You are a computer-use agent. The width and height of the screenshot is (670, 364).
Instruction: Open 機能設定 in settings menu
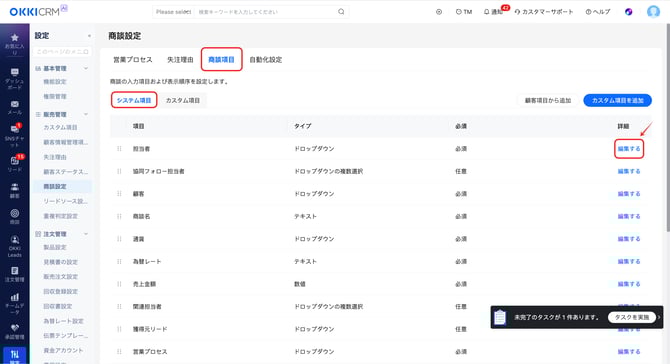pos(55,82)
